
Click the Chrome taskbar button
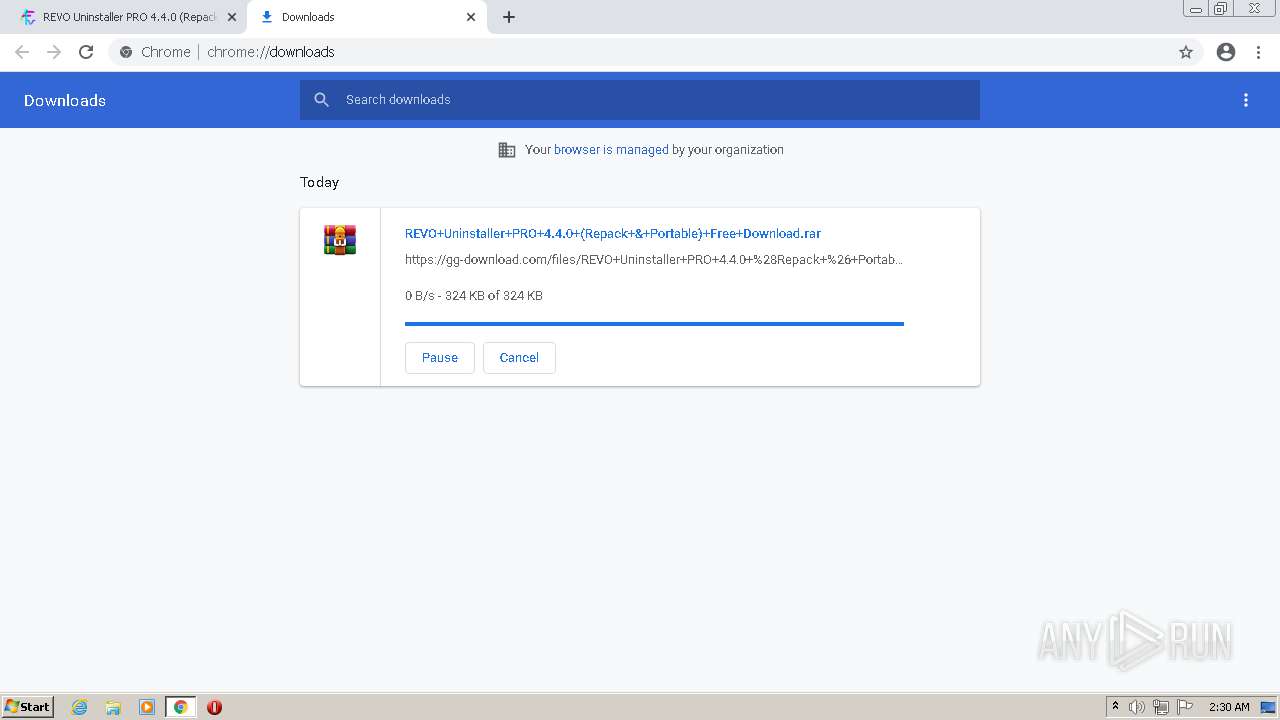tap(180, 707)
